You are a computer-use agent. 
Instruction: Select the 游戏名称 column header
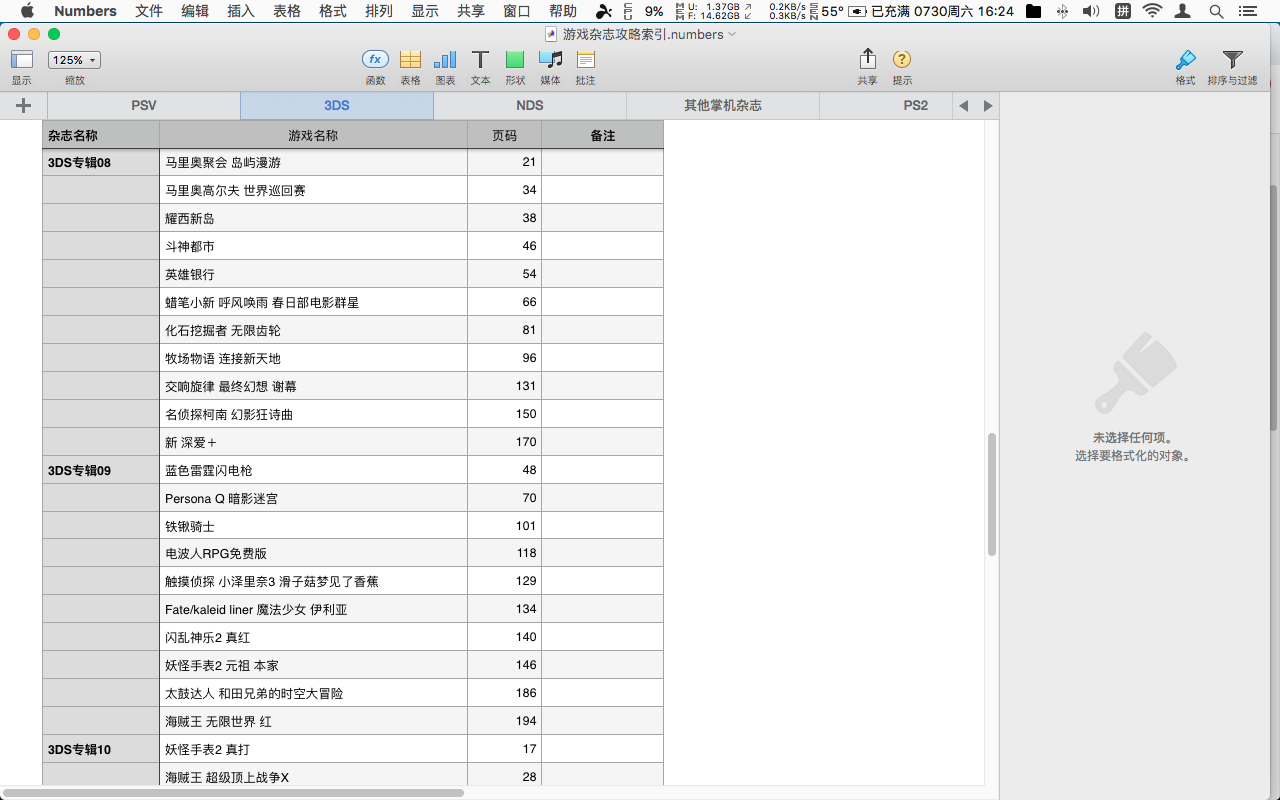click(x=313, y=135)
